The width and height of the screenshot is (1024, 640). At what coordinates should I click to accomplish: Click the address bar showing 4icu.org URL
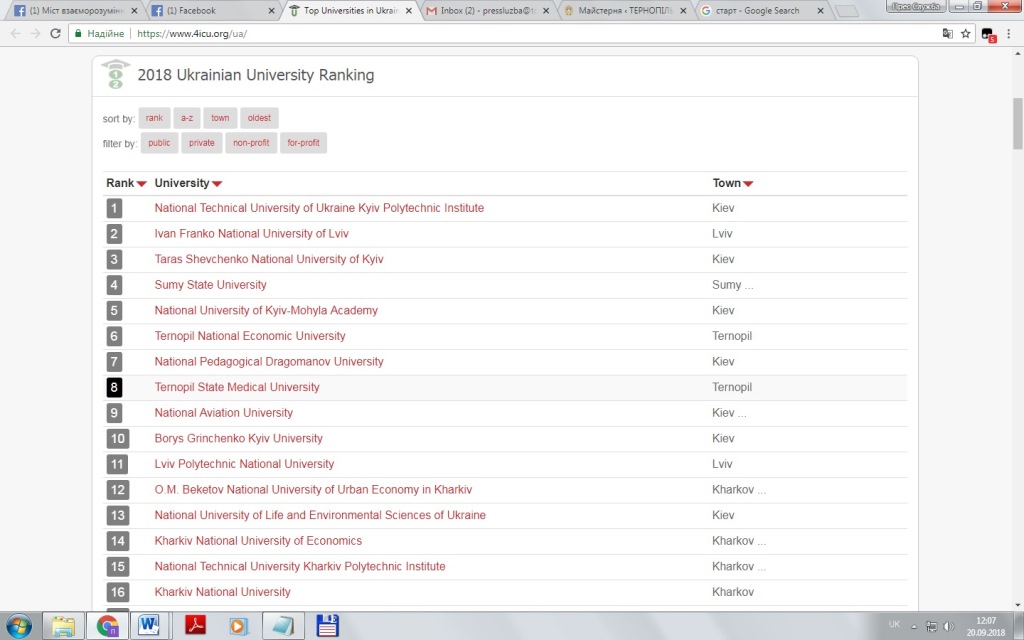(500, 33)
